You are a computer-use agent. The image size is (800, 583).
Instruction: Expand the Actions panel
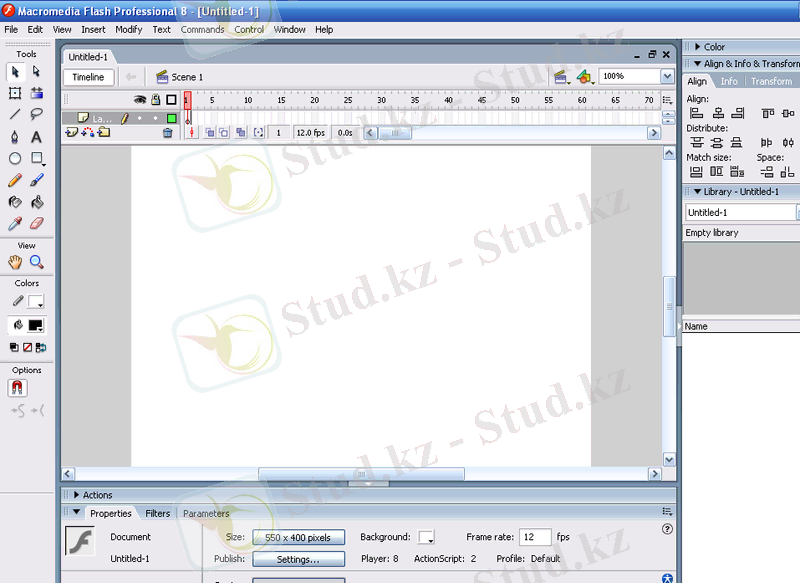(77, 495)
